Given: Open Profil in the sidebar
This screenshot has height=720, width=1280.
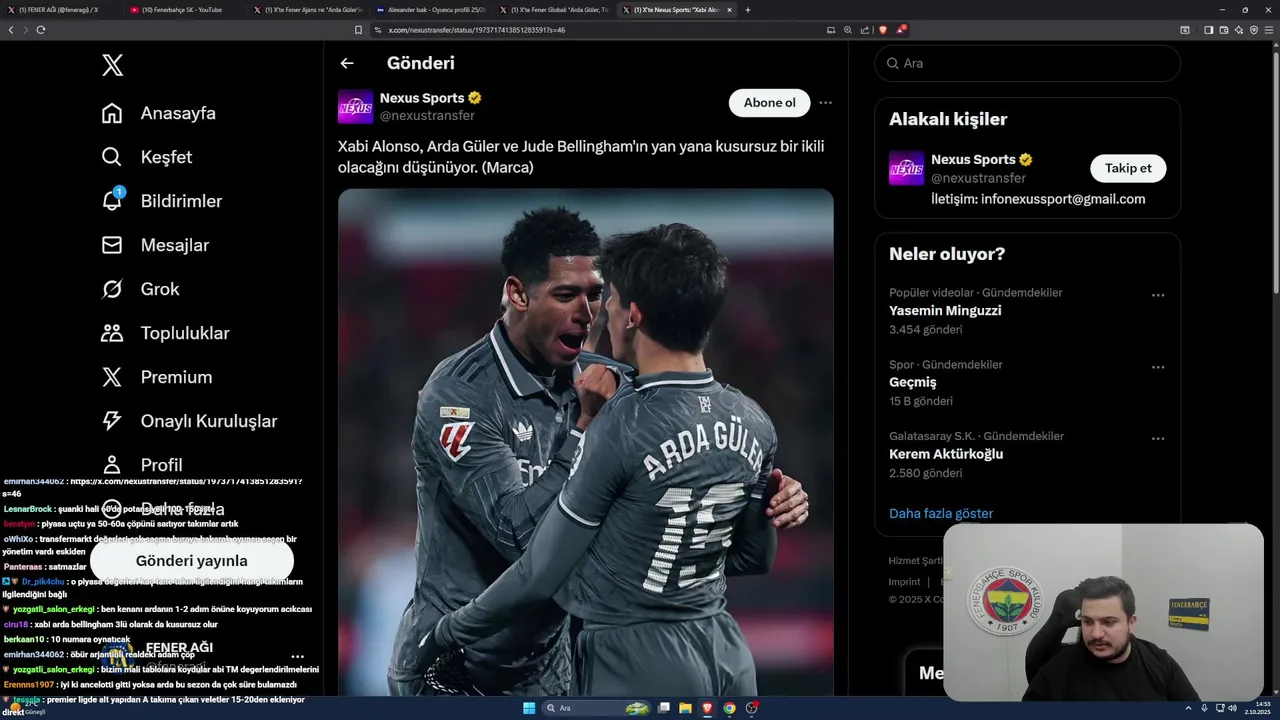Looking at the screenshot, I should point(142,465).
